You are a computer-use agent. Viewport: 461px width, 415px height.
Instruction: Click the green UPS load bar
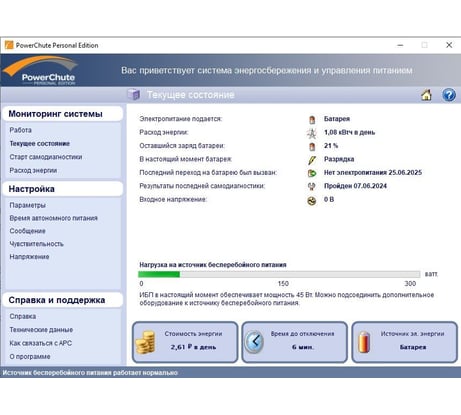[x=159, y=274]
